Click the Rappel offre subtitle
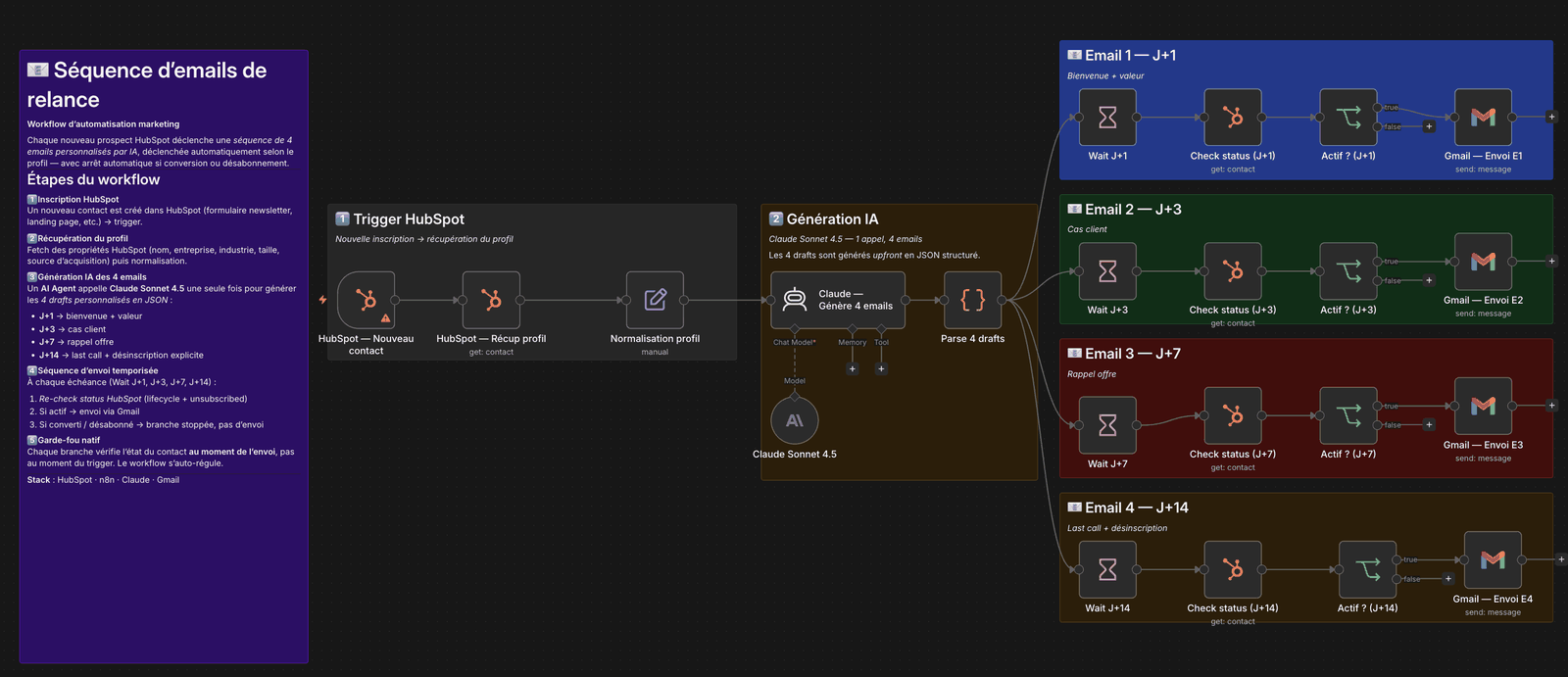 click(1092, 374)
